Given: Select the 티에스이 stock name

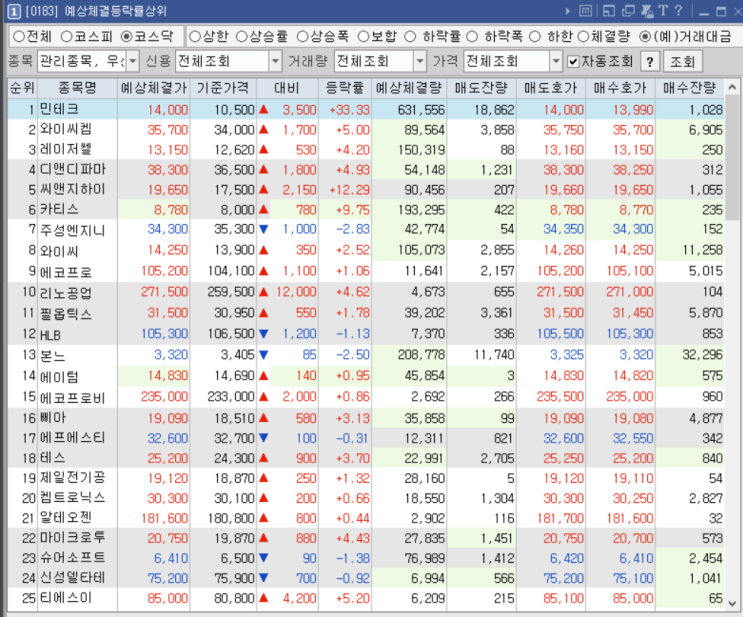Looking at the screenshot, I should click(66, 598).
